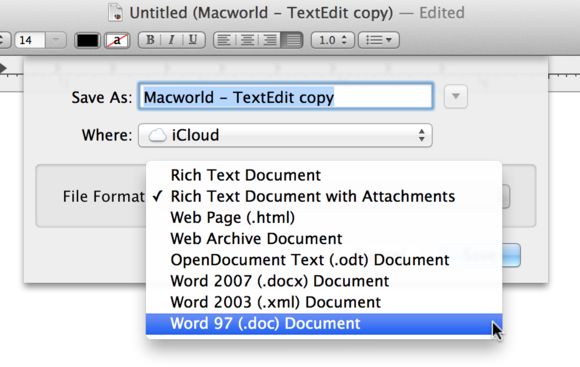Select OpenDocument Text (.odt) Document
Screen dimensions: 580x367
(x=324, y=260)
